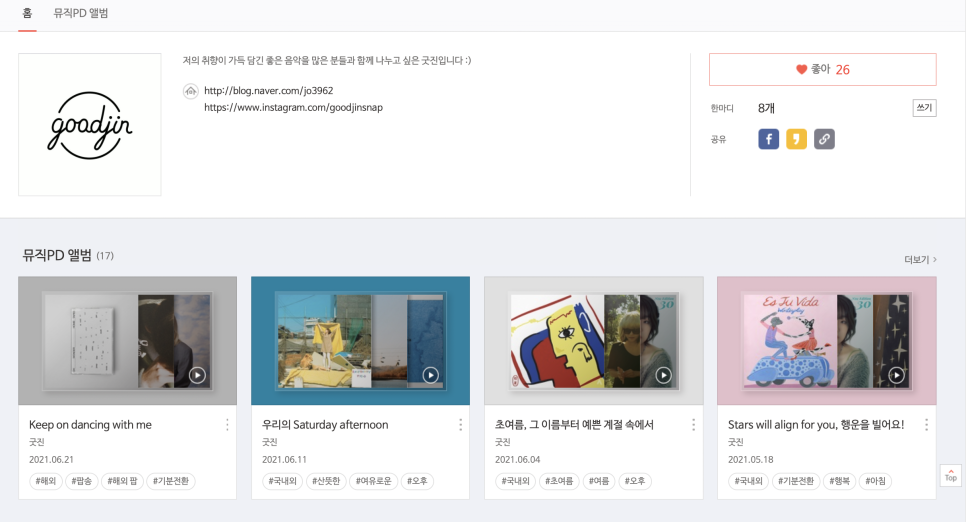966x522 pixels.
Task: Click 굿진 author under Stars will align
Action: coord(736,442)
